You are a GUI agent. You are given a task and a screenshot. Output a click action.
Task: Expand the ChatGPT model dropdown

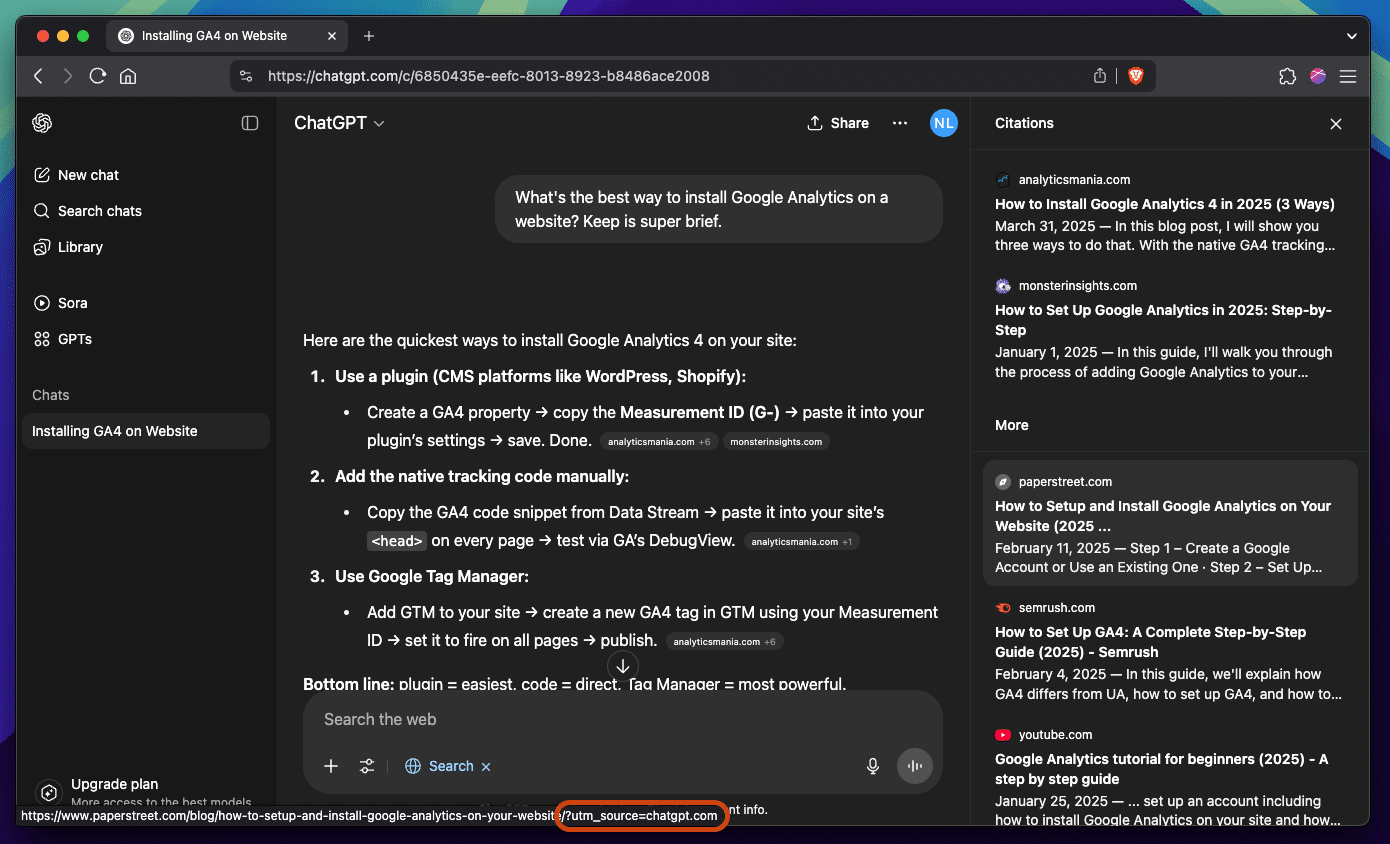tap(339, 123)
